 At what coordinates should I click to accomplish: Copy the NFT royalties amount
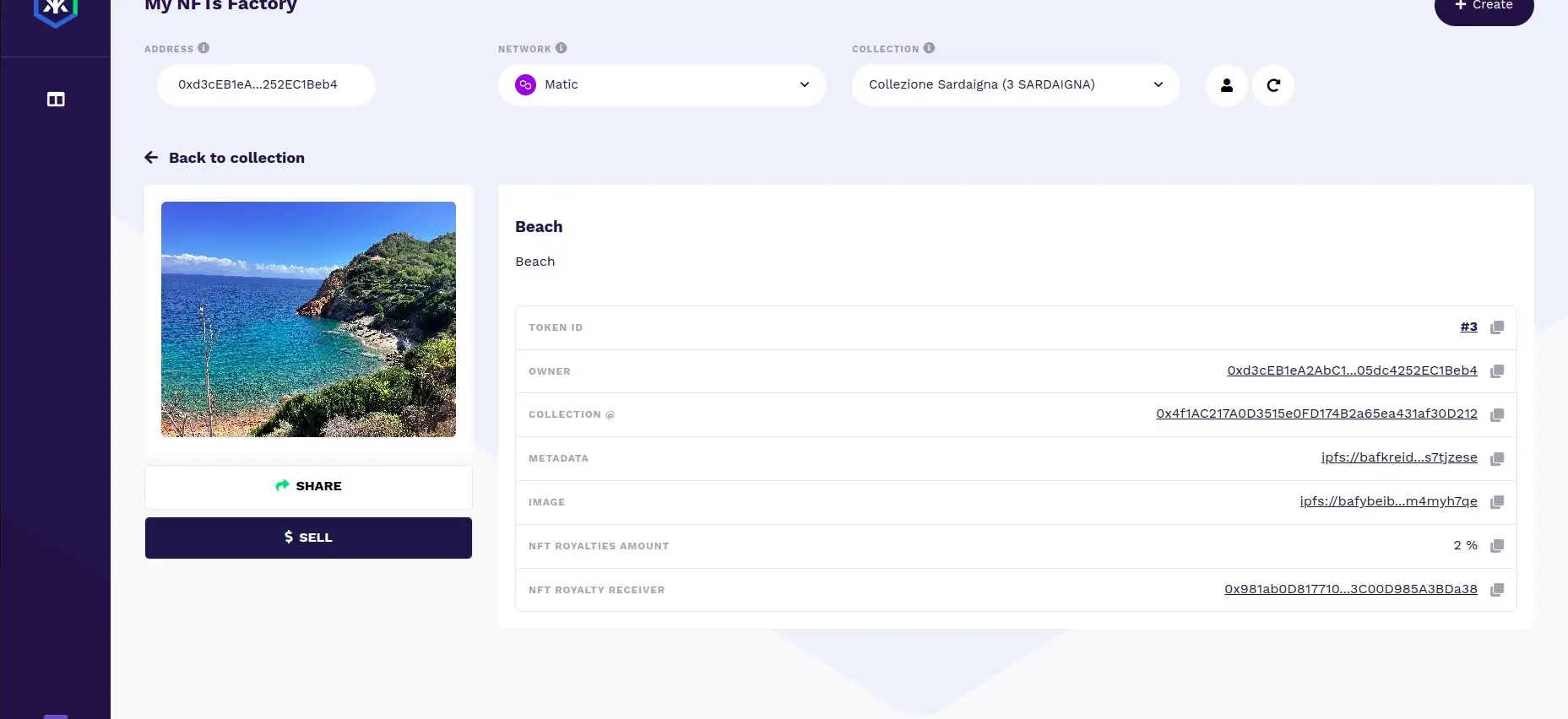click(x=1497, y=546)
